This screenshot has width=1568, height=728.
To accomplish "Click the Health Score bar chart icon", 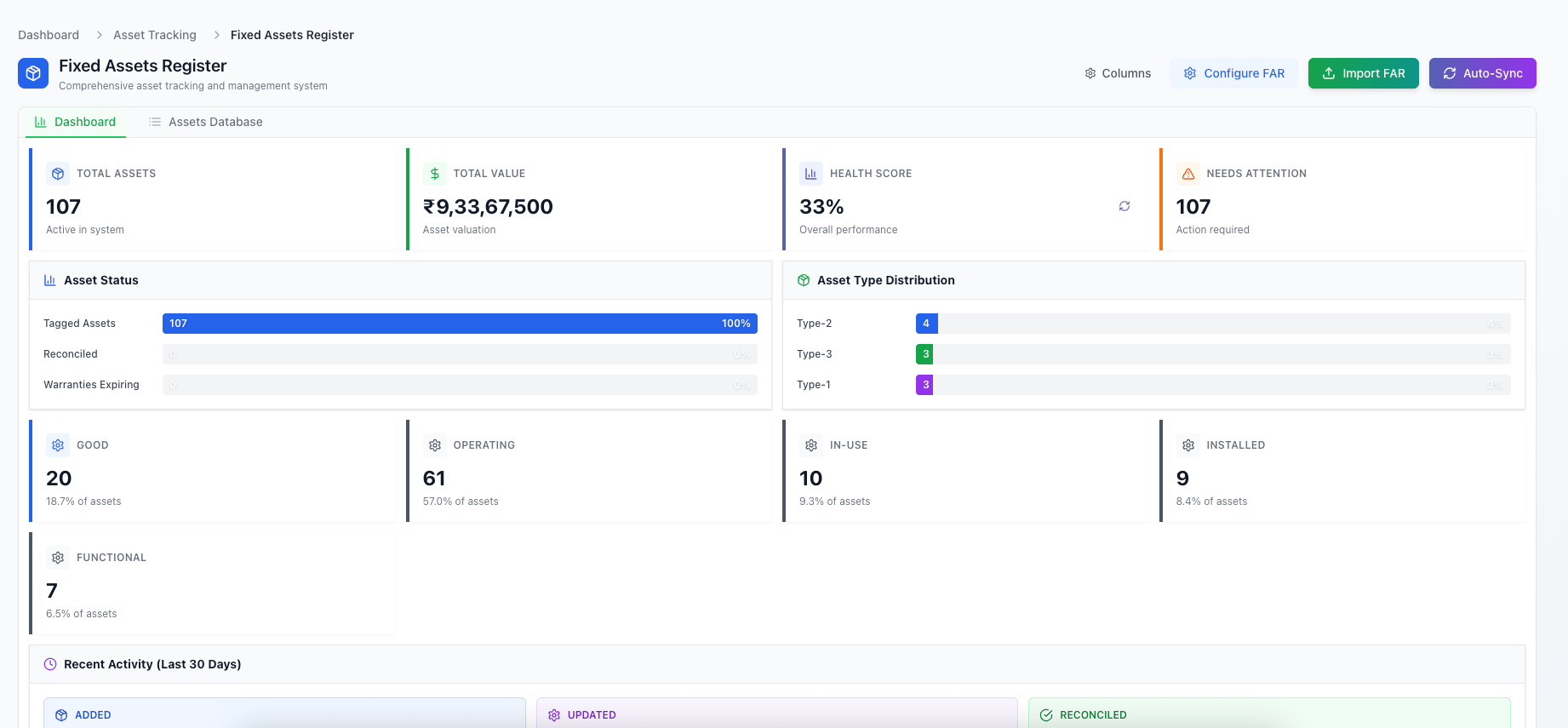I will pyautogui.click(x=811, y=174).
